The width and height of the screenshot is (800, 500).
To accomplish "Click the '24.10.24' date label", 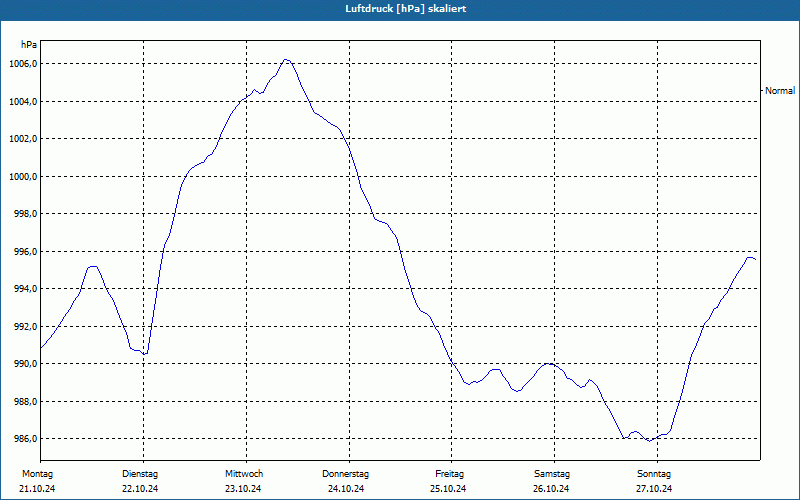I will 346,489.
